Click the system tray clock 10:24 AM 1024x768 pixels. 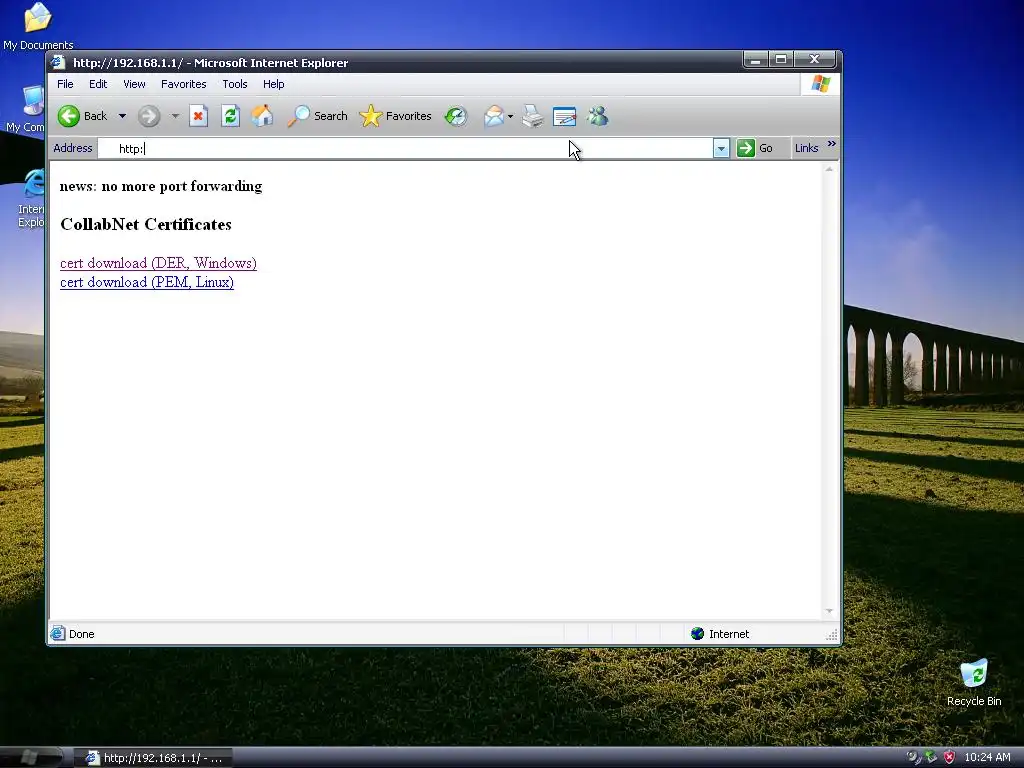point(987,758)
